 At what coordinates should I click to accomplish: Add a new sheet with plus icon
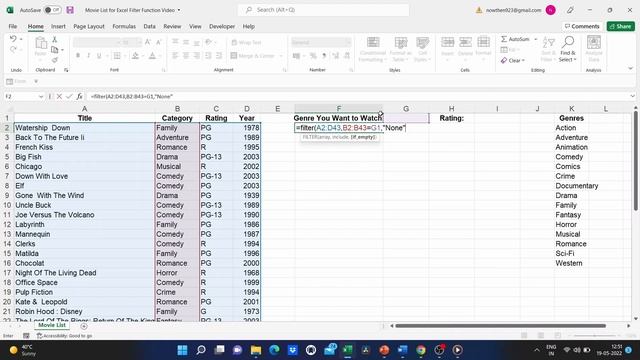point(84,326)
